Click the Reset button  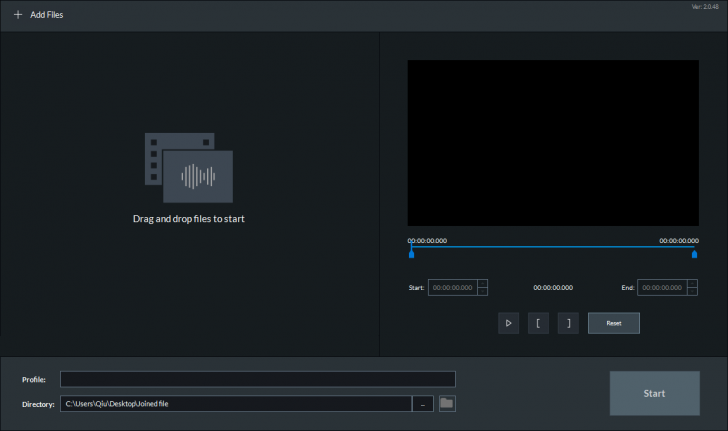(614, 323)
